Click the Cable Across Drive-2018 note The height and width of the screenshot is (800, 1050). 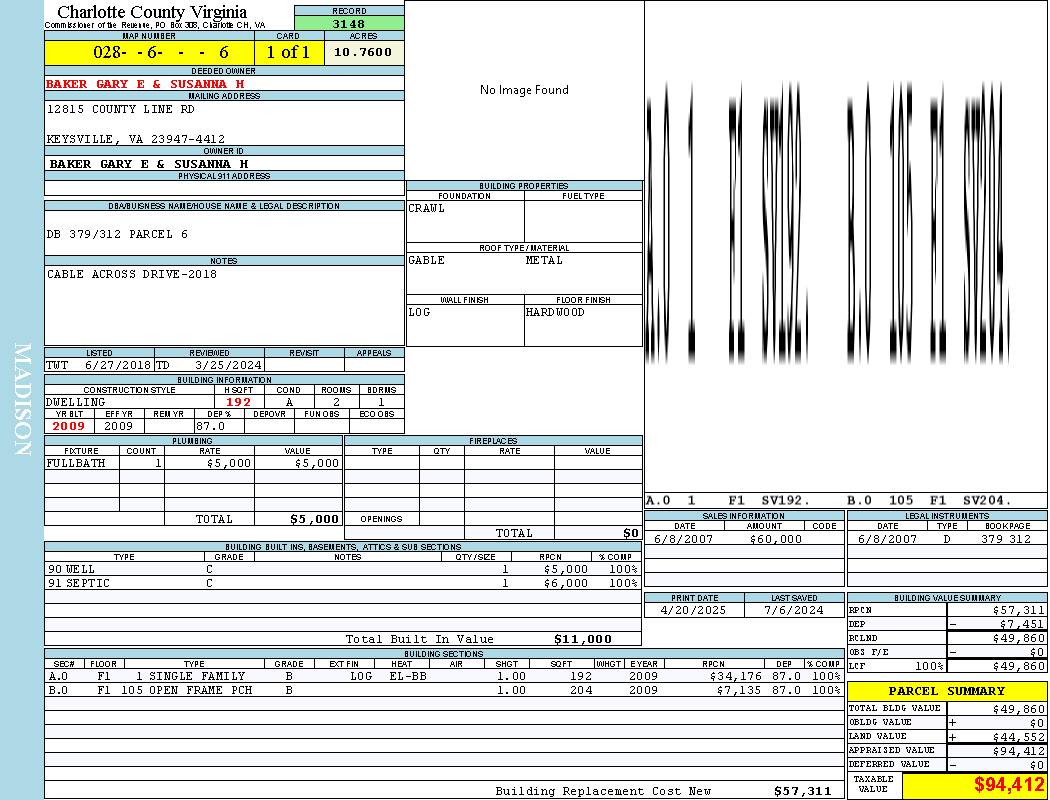coord(131,274)
